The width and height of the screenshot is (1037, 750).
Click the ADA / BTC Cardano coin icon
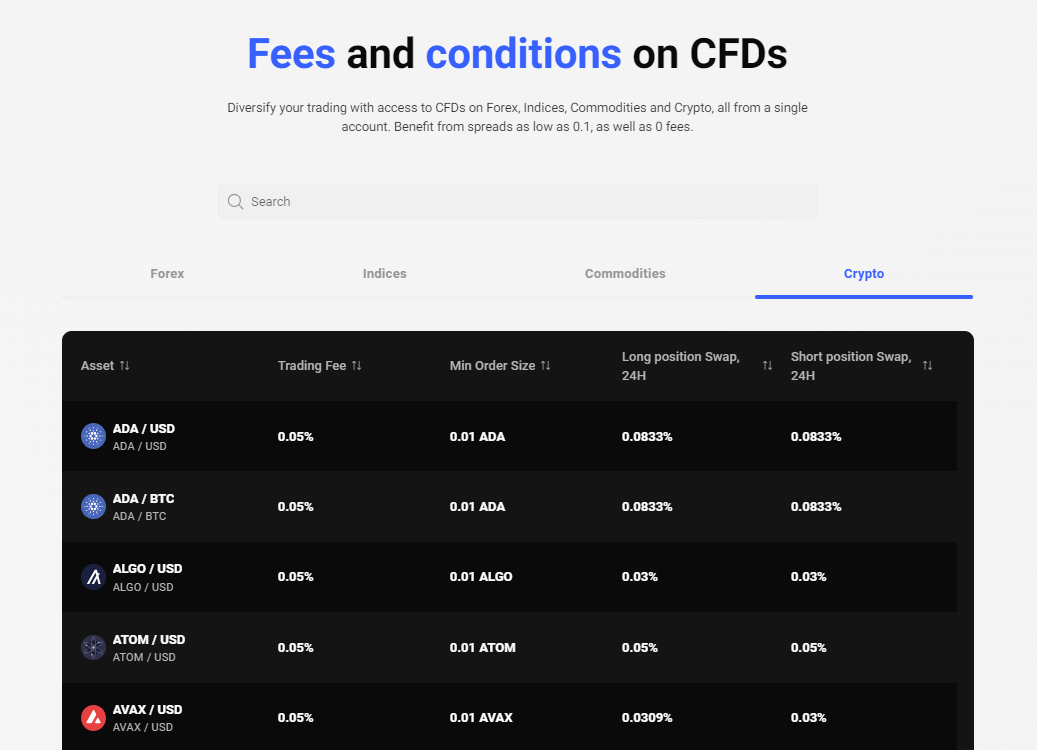tap(93, 506)
